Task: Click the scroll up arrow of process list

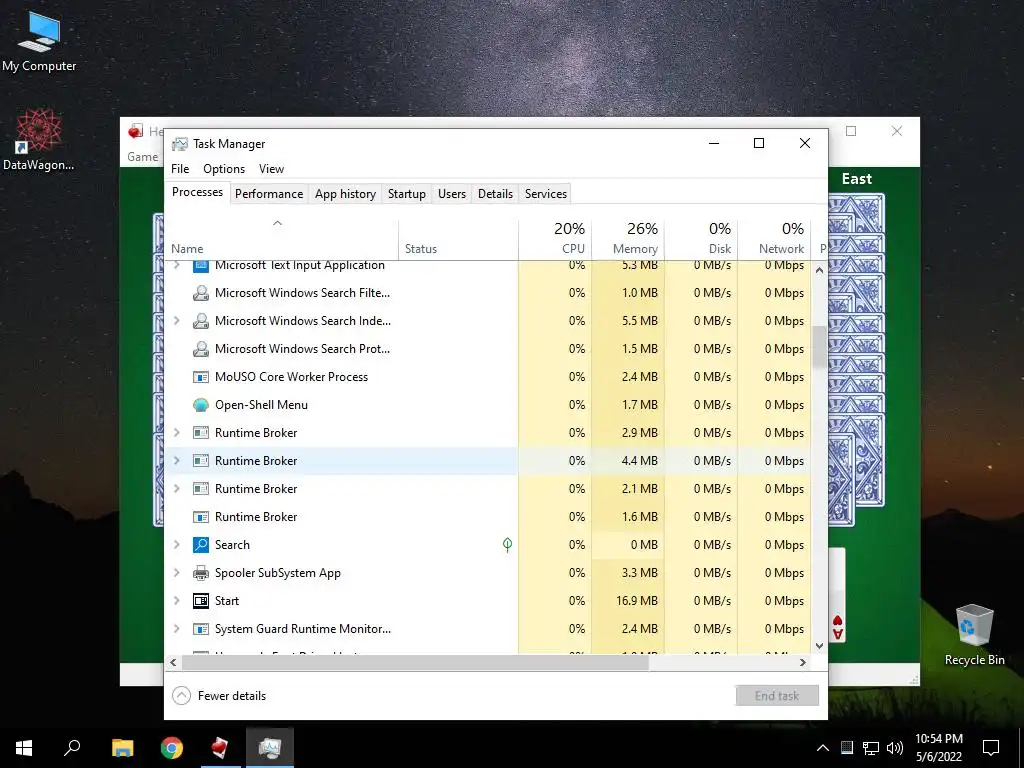Action: 819,270
